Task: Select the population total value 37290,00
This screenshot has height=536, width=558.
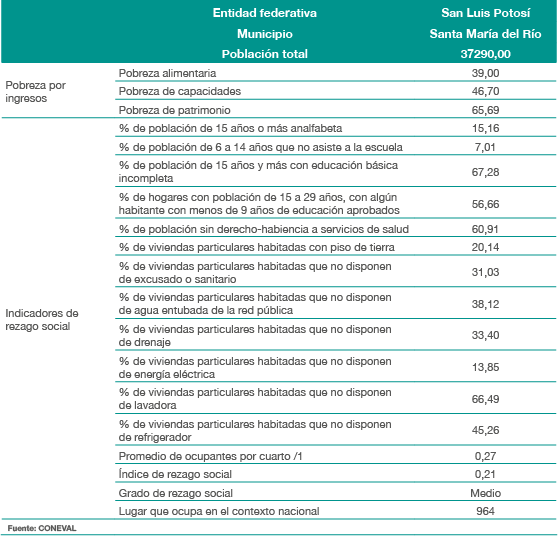Action: [x=485, y=54]
